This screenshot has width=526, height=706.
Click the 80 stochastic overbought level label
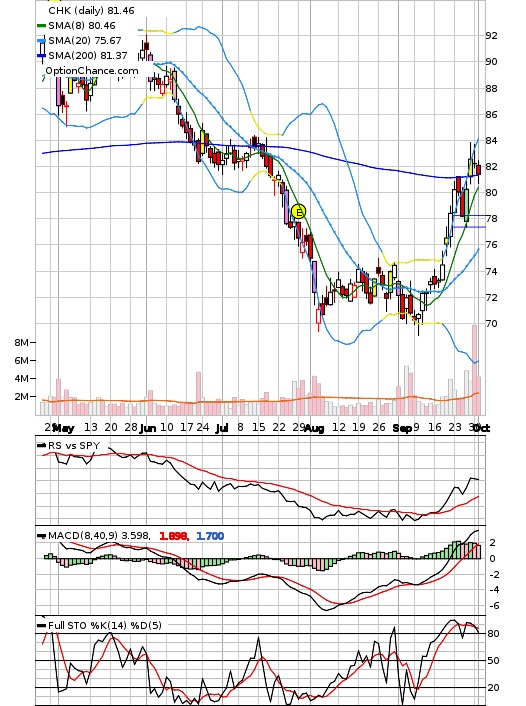pyautogui.click(x=493, y=634)
